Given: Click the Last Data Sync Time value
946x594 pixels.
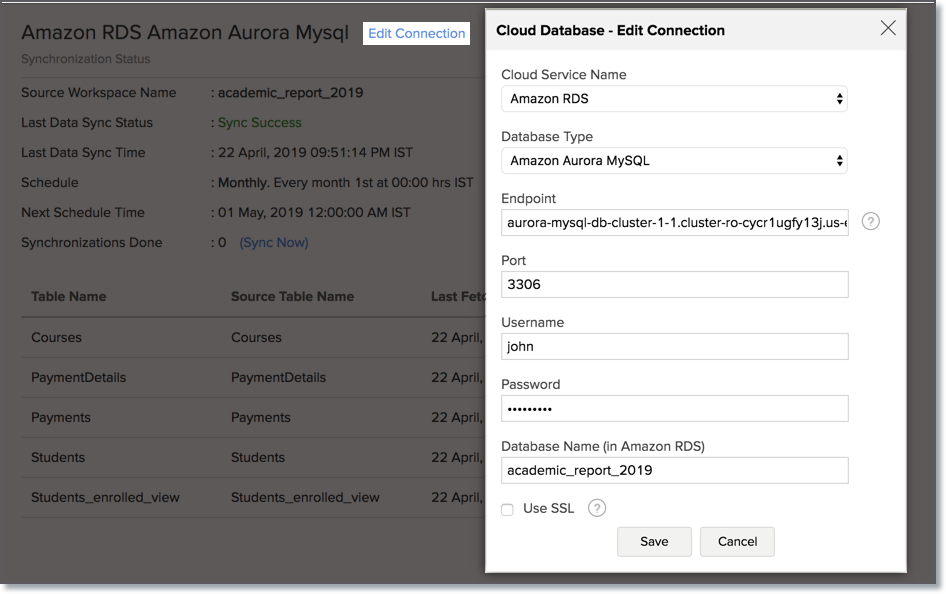Looking at the screenshot, I should point(316,153).
